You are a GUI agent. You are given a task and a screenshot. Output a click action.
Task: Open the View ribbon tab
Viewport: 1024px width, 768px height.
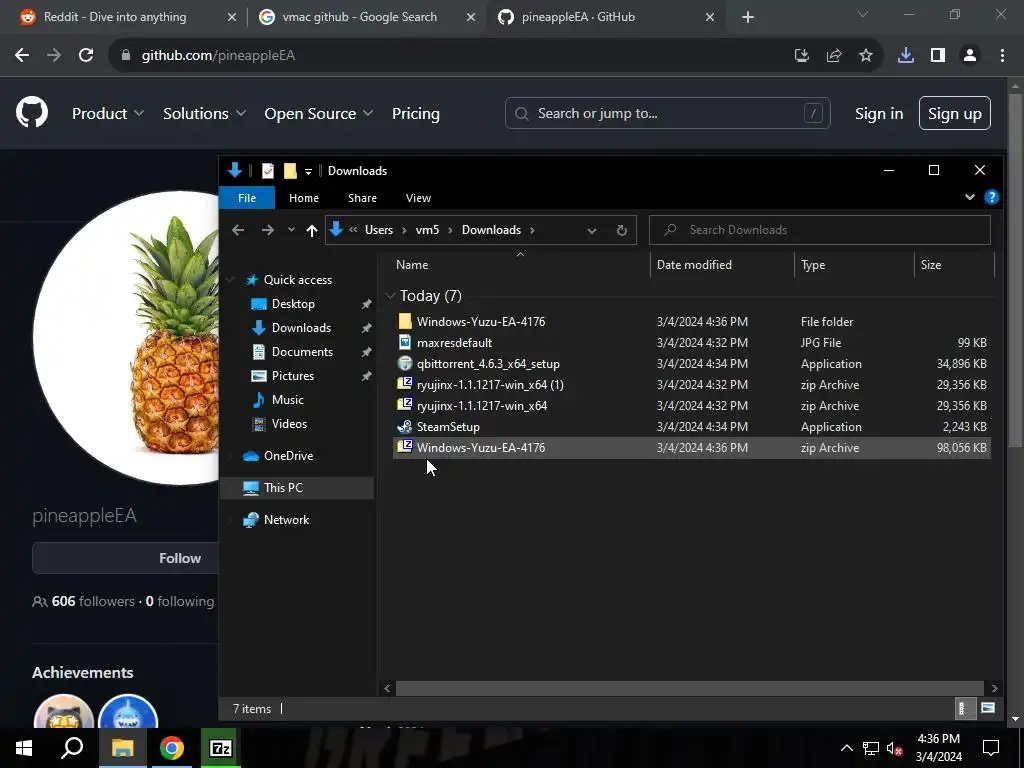[x=418, y=198]
